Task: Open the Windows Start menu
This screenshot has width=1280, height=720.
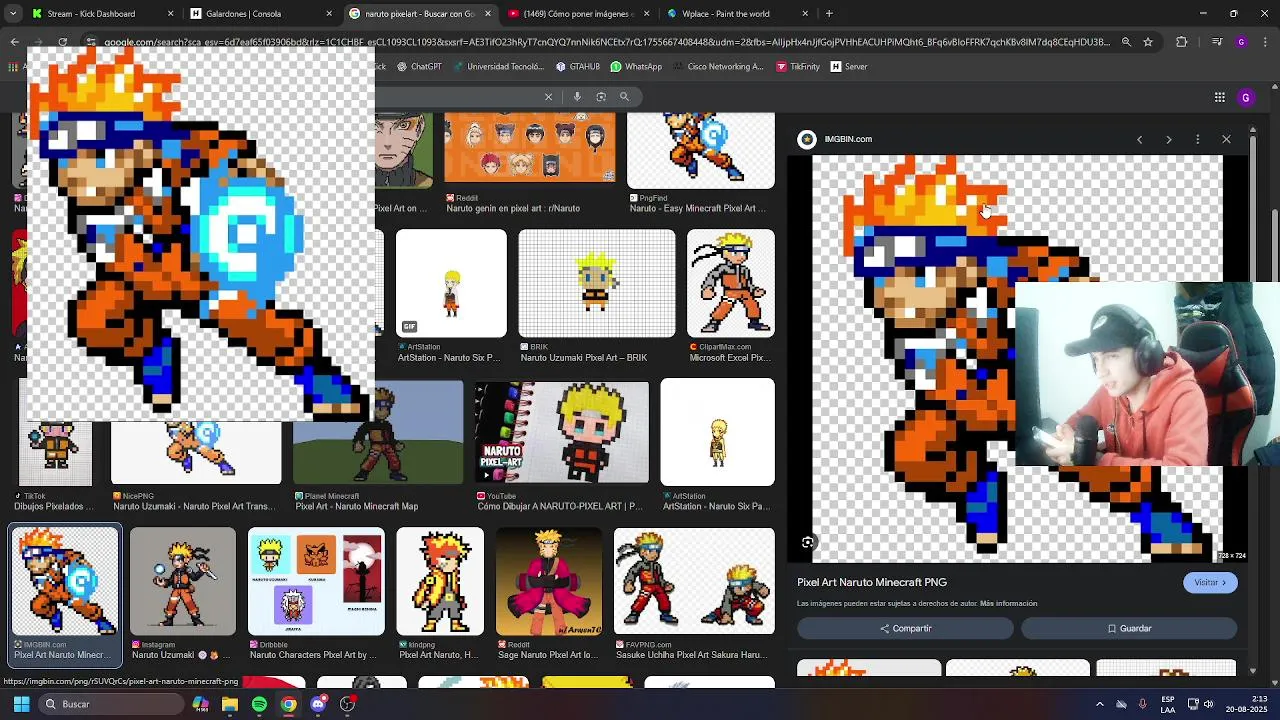Action: pos(21,704)
